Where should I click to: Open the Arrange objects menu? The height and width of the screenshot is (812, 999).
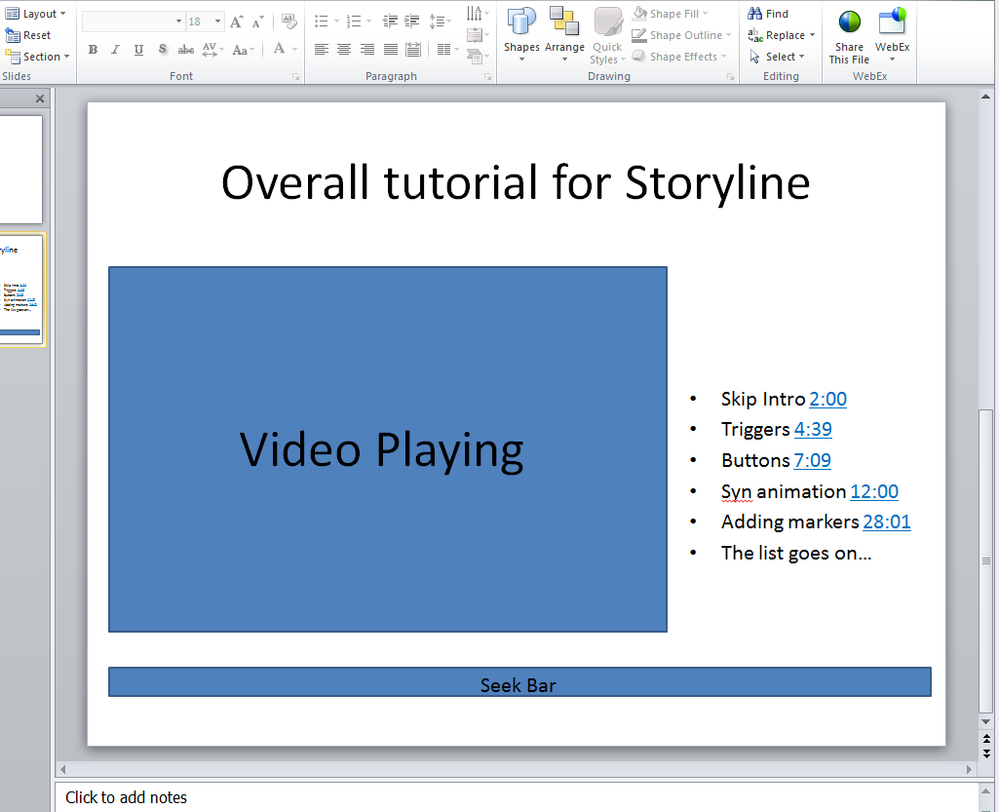click(x=564, y=34)
